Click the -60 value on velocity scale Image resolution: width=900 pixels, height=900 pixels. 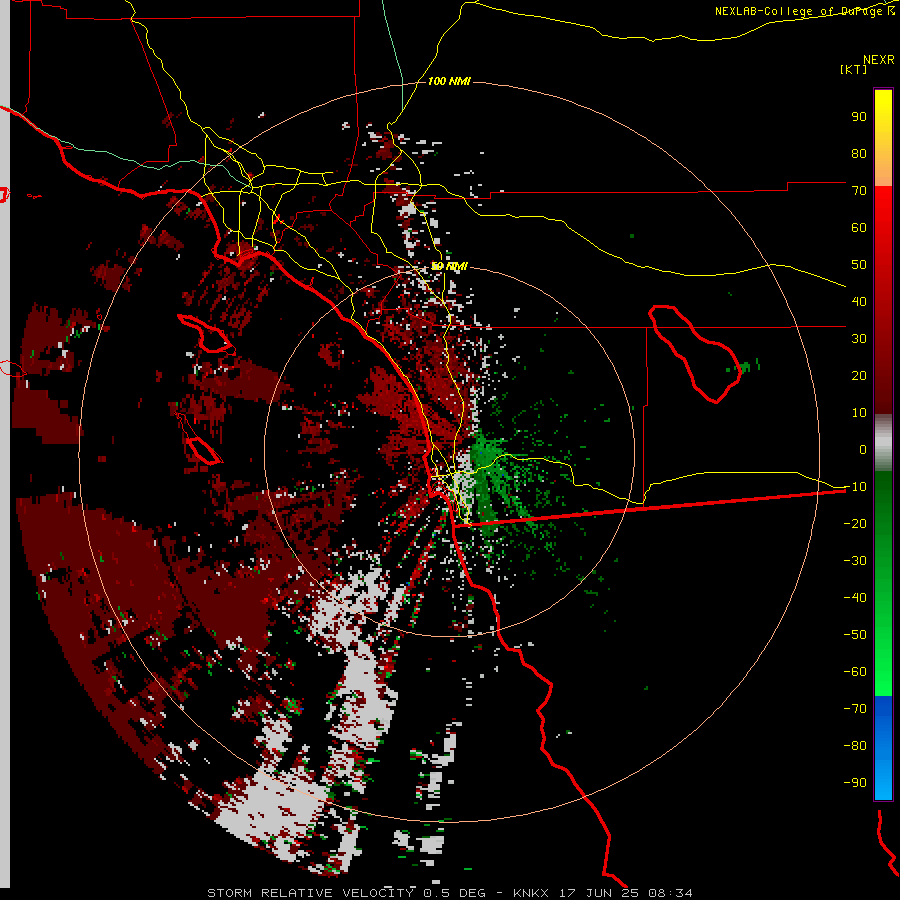click(855, 672)
